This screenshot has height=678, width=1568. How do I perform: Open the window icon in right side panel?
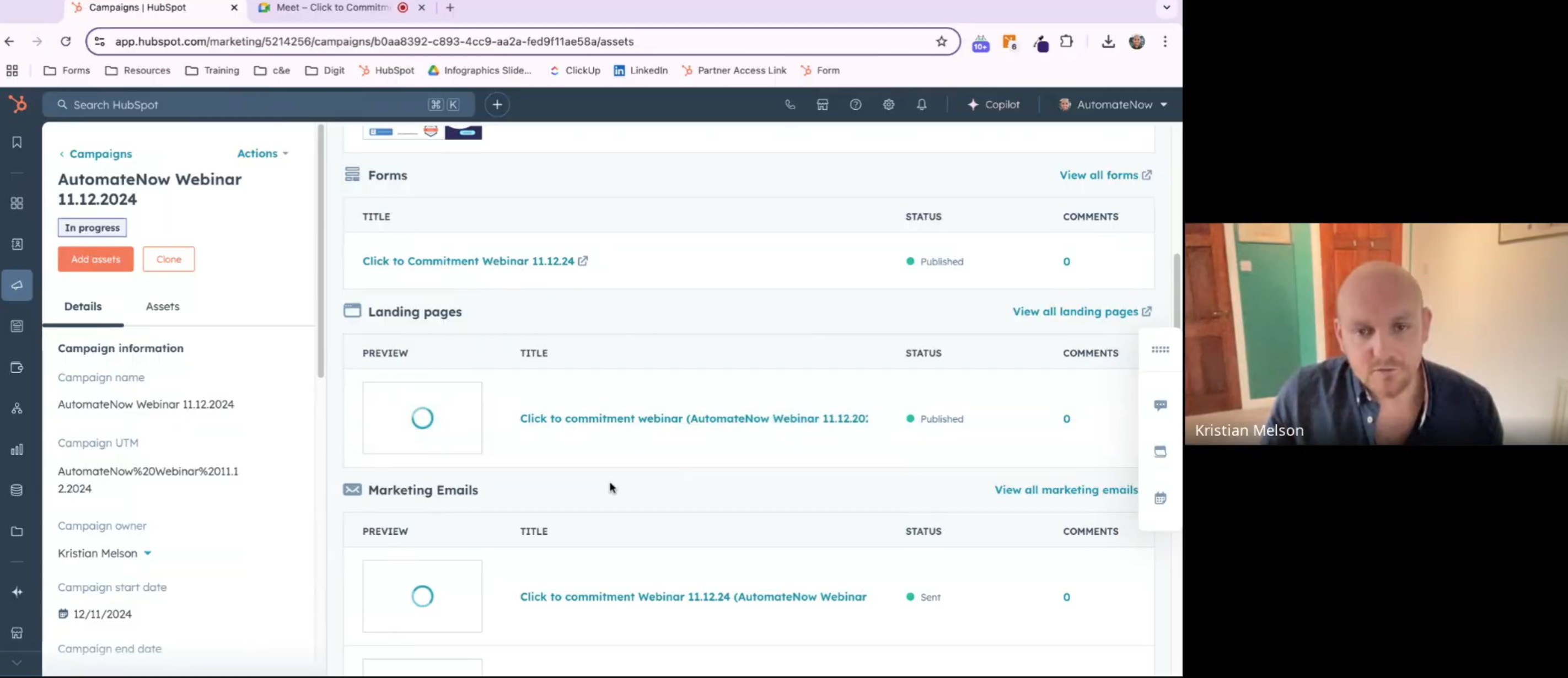1160,451
